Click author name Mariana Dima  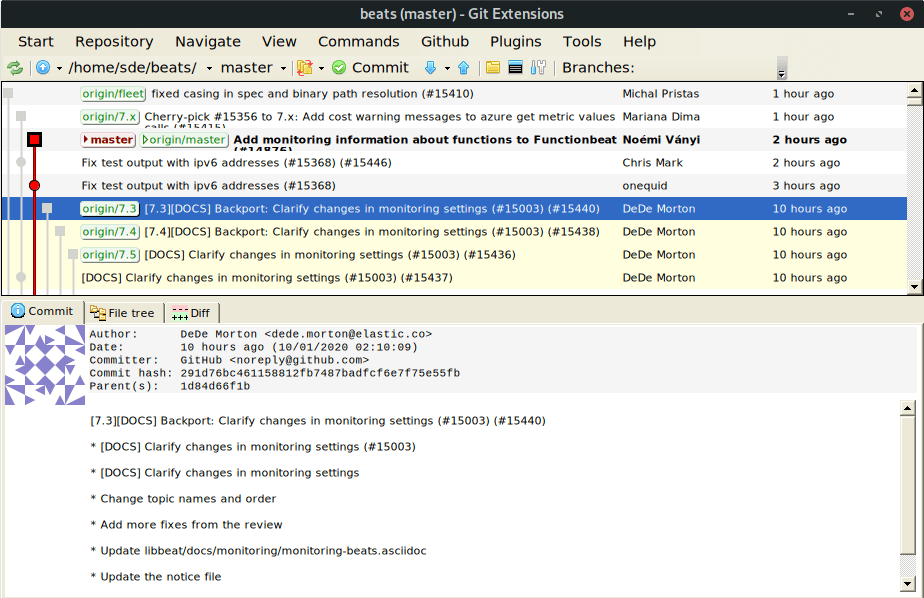coord(661,117)
